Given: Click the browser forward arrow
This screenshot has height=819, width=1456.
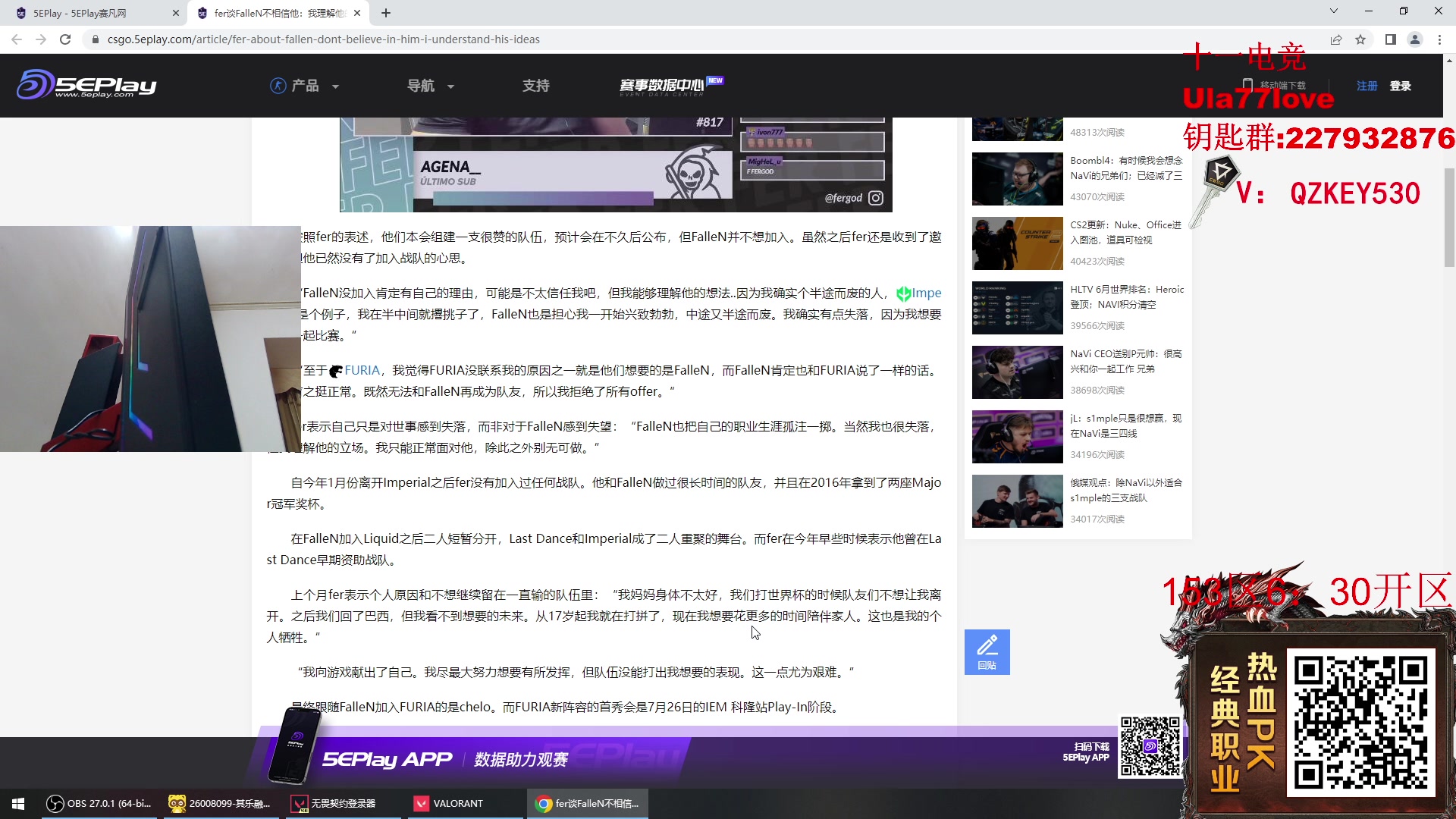Looking at the screenshot, I should [41, 39].
